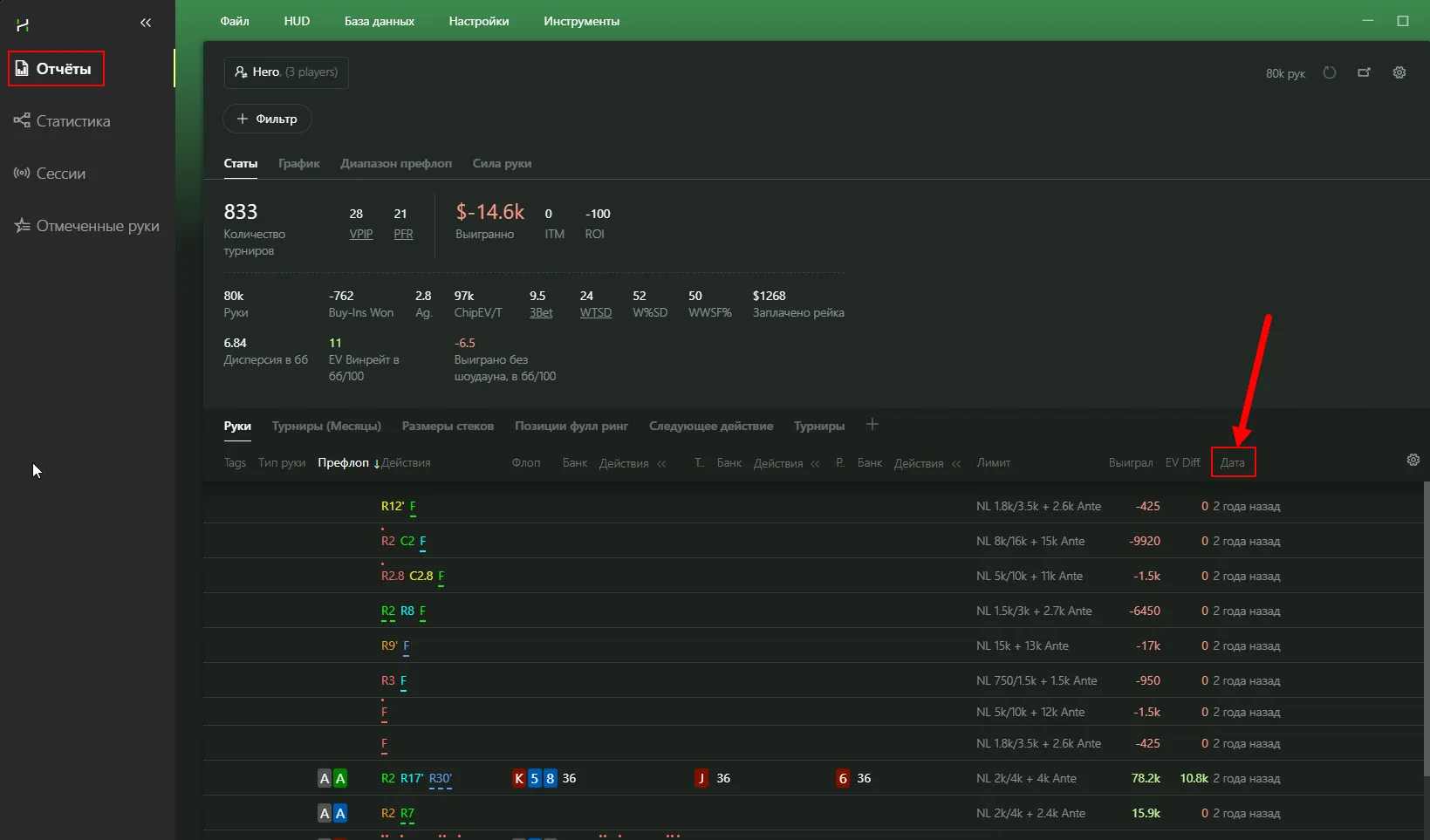This screenshot has width=1430, height=840.
Task: Click the refresh icon next to 80k рук
Action: click(x=1330, y=73)
